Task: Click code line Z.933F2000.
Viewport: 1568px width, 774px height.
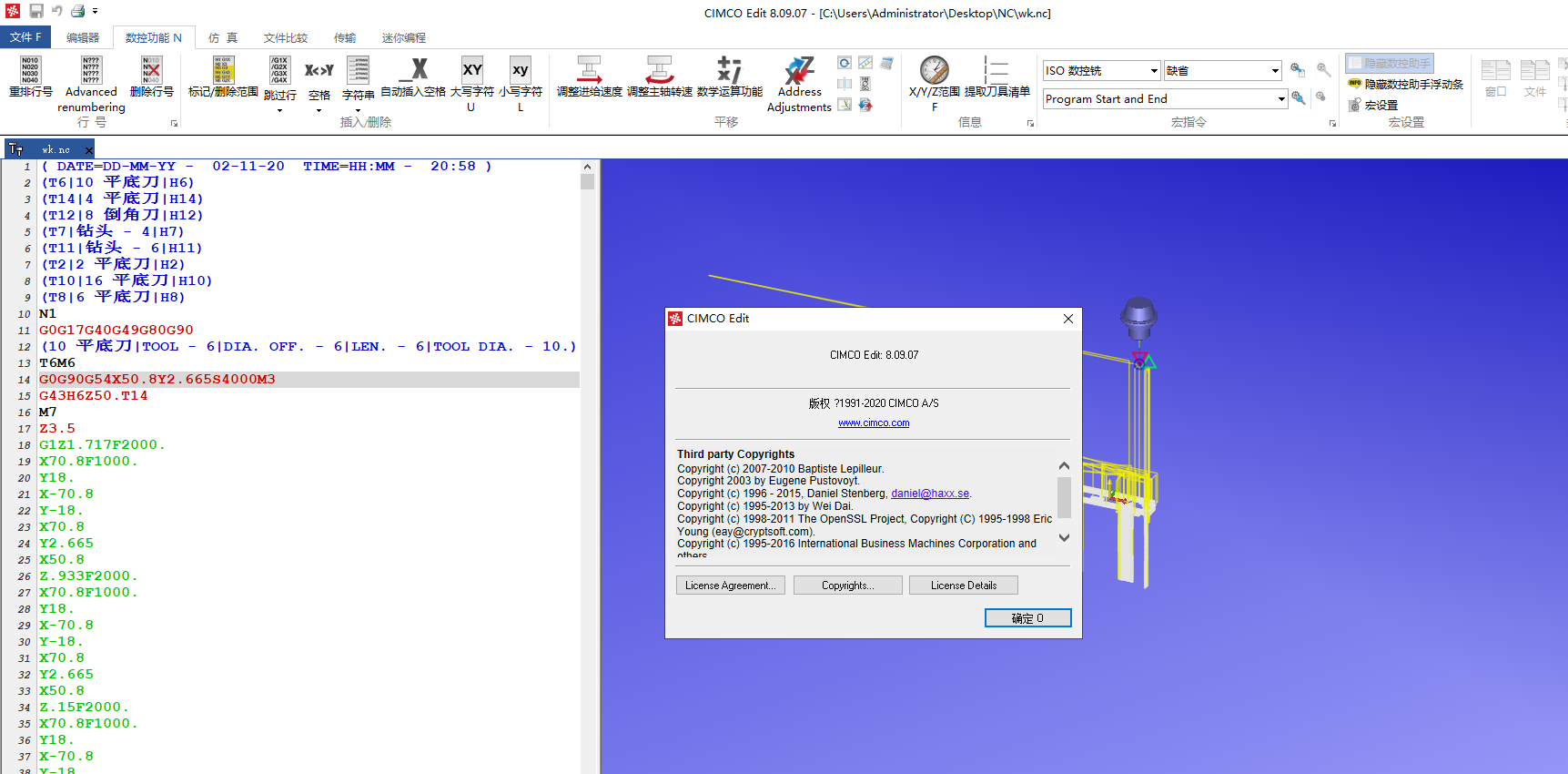Action: [x=88, y=576]
